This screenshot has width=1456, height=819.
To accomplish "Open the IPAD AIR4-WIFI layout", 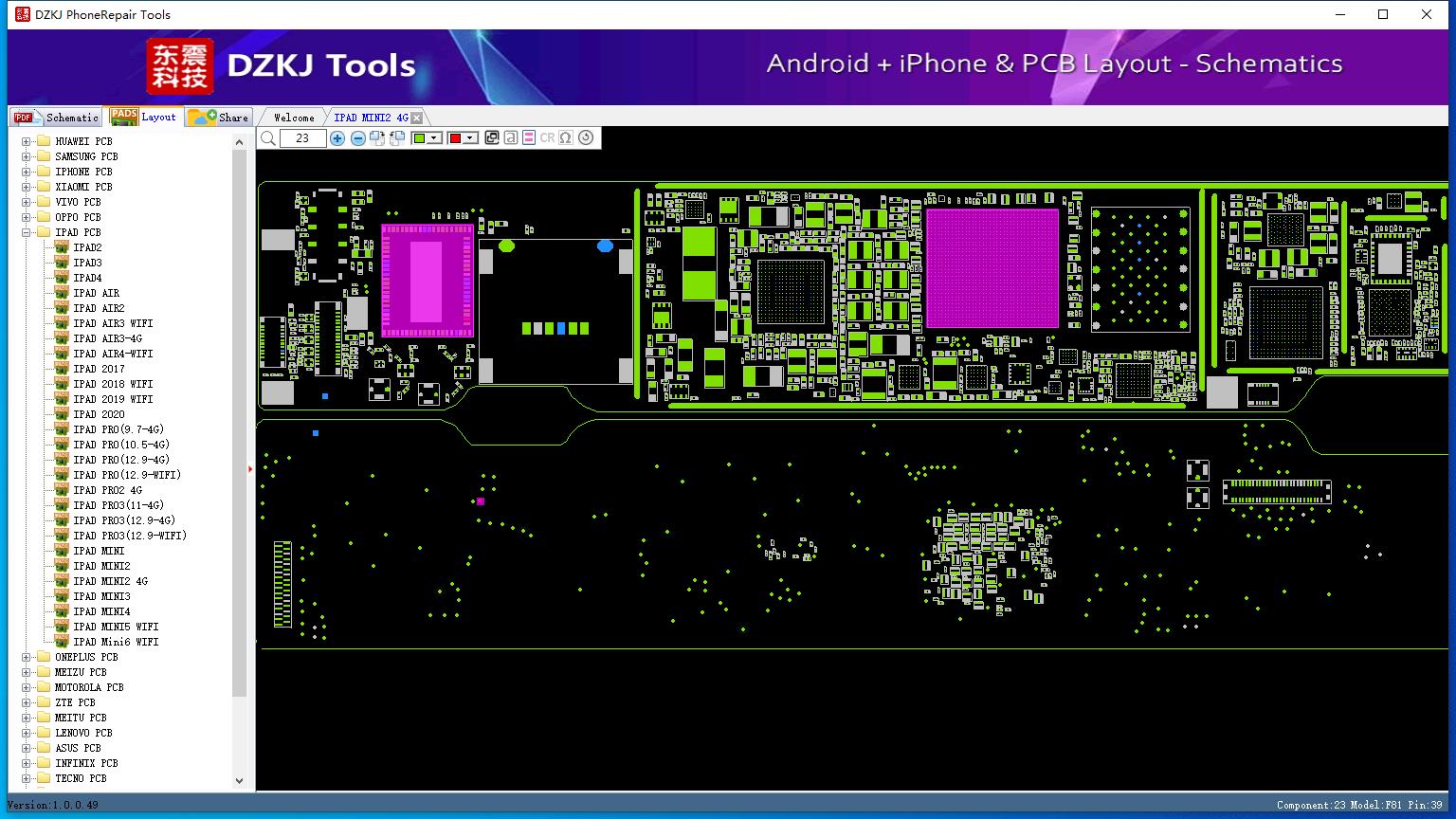I will pyautogui.click(x=113, y=354).
